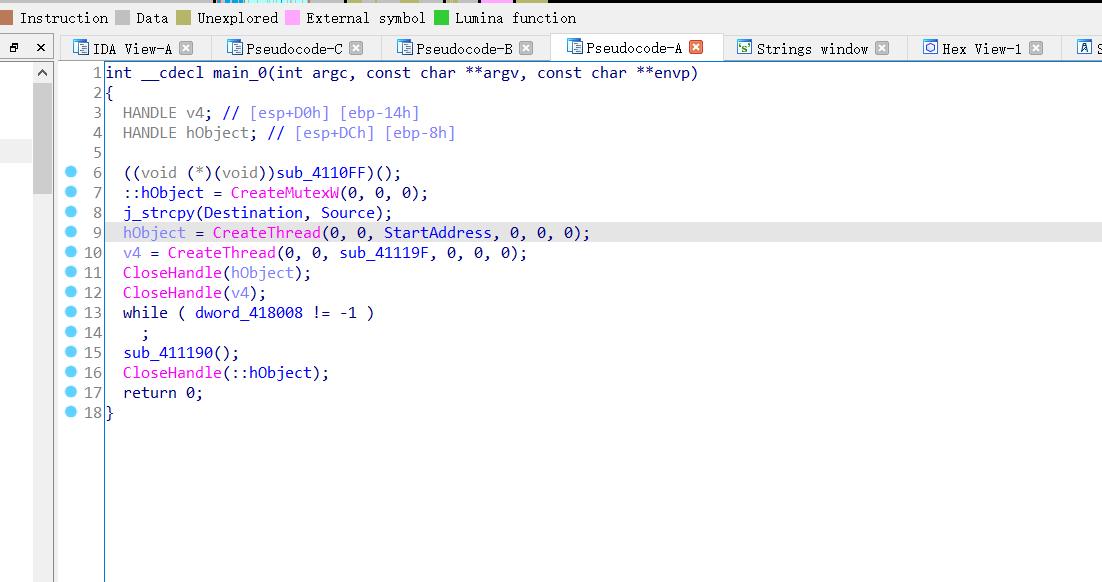This screenshot has width=1102, height=582.
Task: Click the pink External symbol color swatch
Action: 293,17
